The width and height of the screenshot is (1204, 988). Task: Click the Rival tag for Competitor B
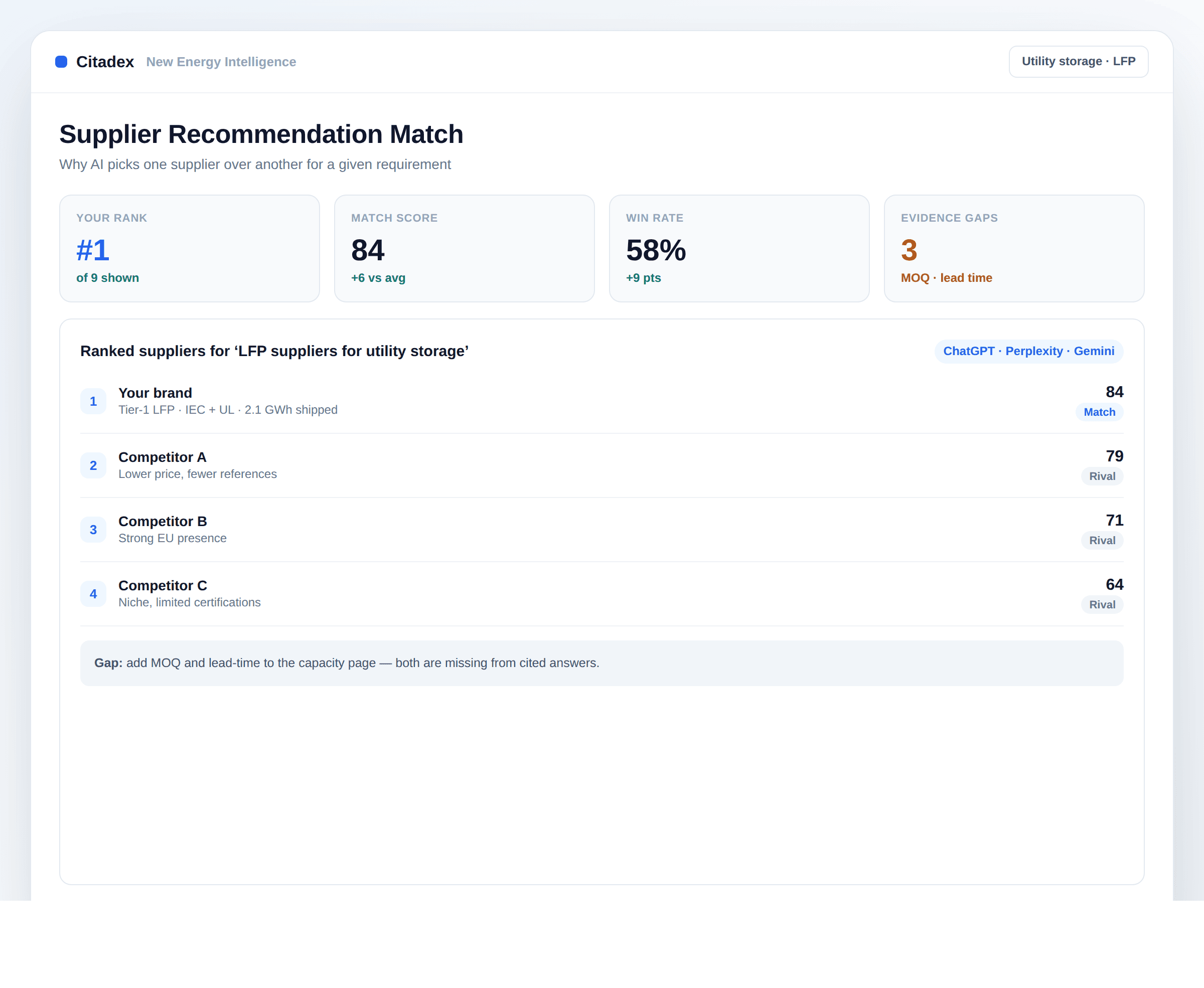[x=1102, y=541]
